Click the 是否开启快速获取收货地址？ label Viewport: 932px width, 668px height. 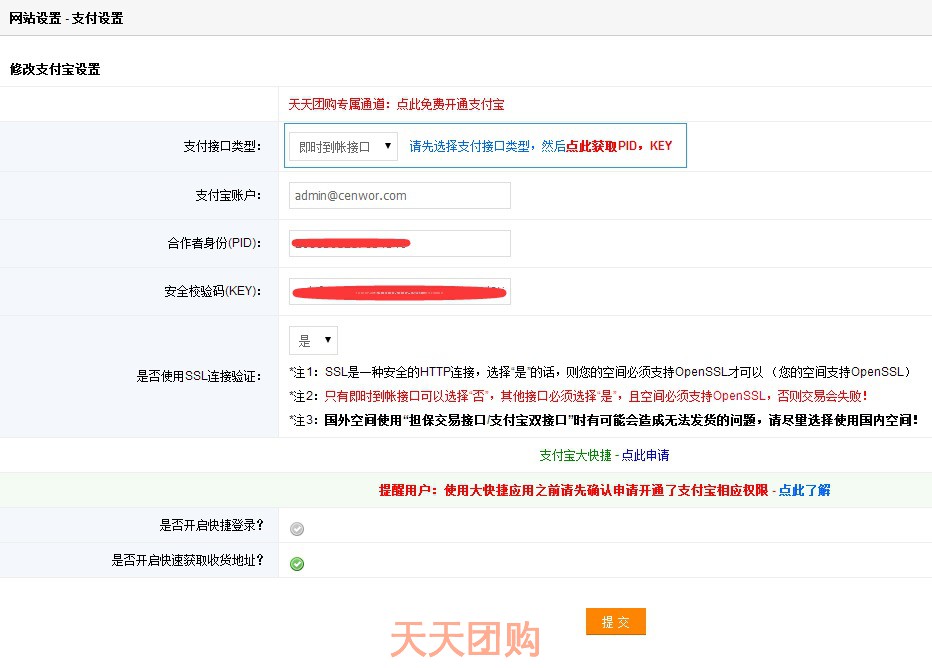(x=187, y=560)
